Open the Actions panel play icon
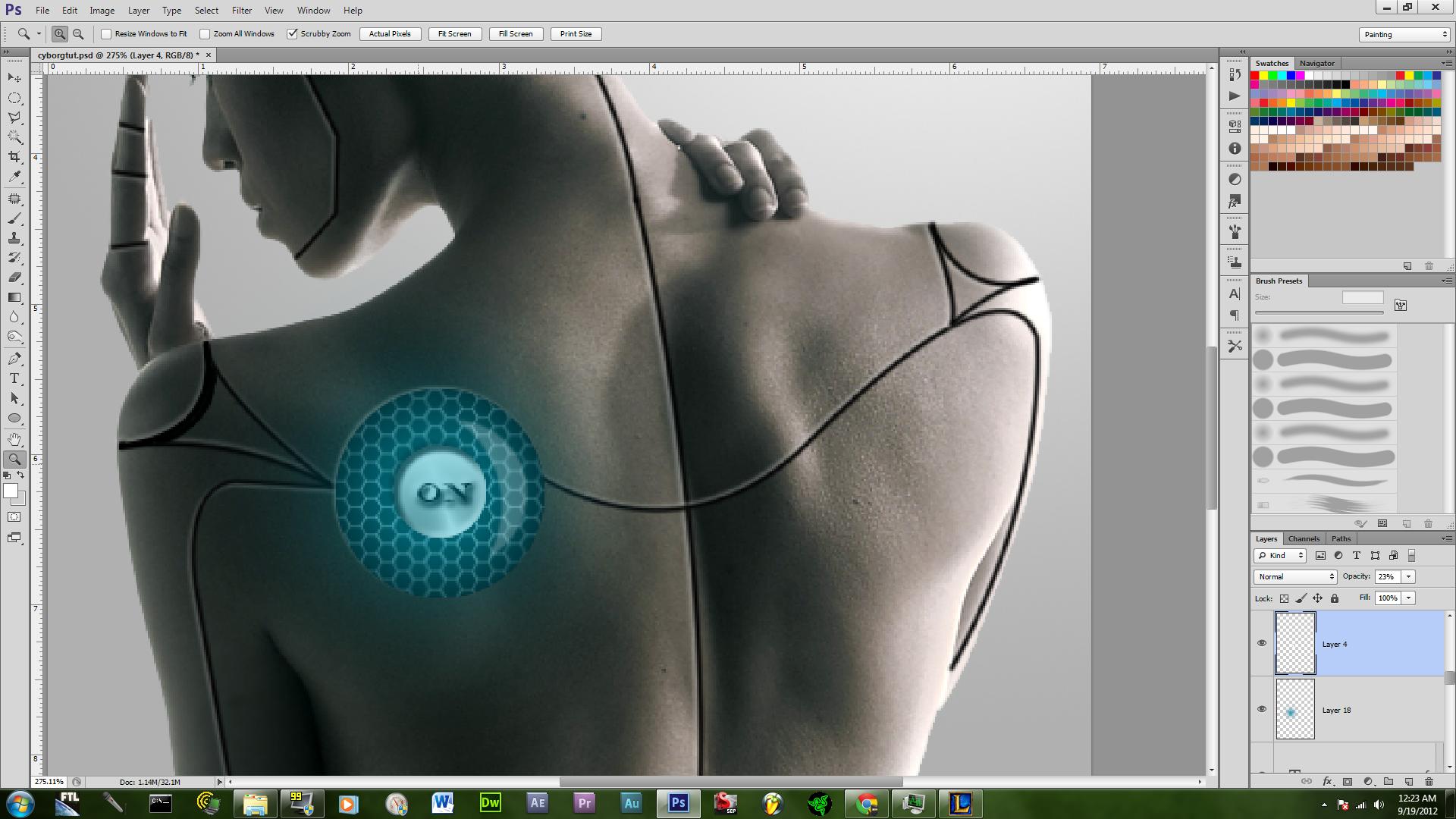Image resolution: width=1456 pixels, height=819 pixels. (x=1235, y=96)
